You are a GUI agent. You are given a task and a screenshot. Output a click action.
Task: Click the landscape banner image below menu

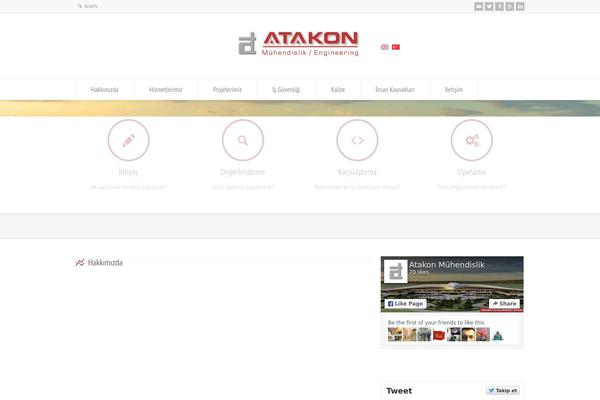pos(300,108)
